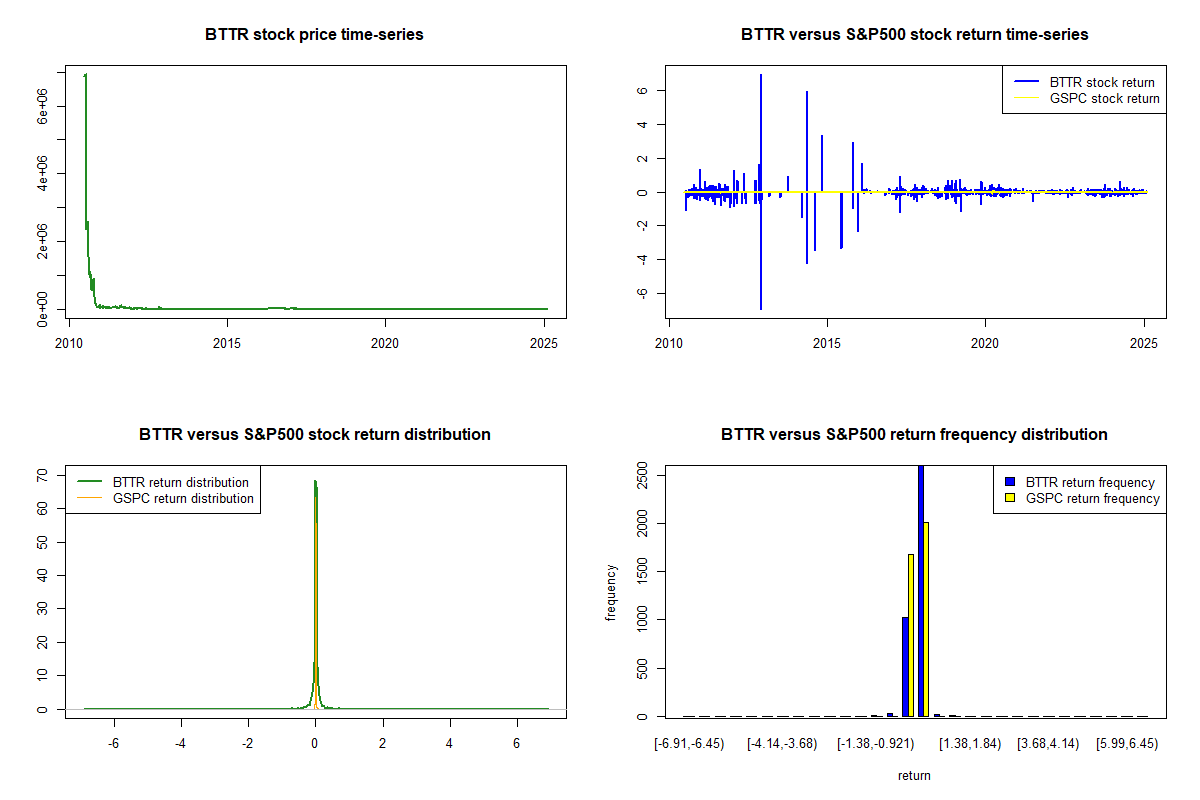Click the stock return distribution chart title
Screen dimensions: 1200x800
coord(314,434)
